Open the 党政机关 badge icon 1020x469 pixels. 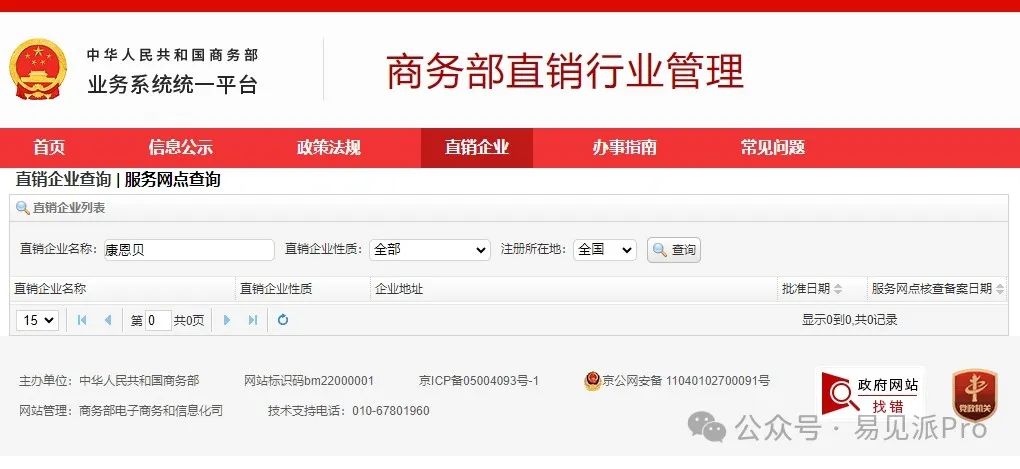click(x=974, y=395)
